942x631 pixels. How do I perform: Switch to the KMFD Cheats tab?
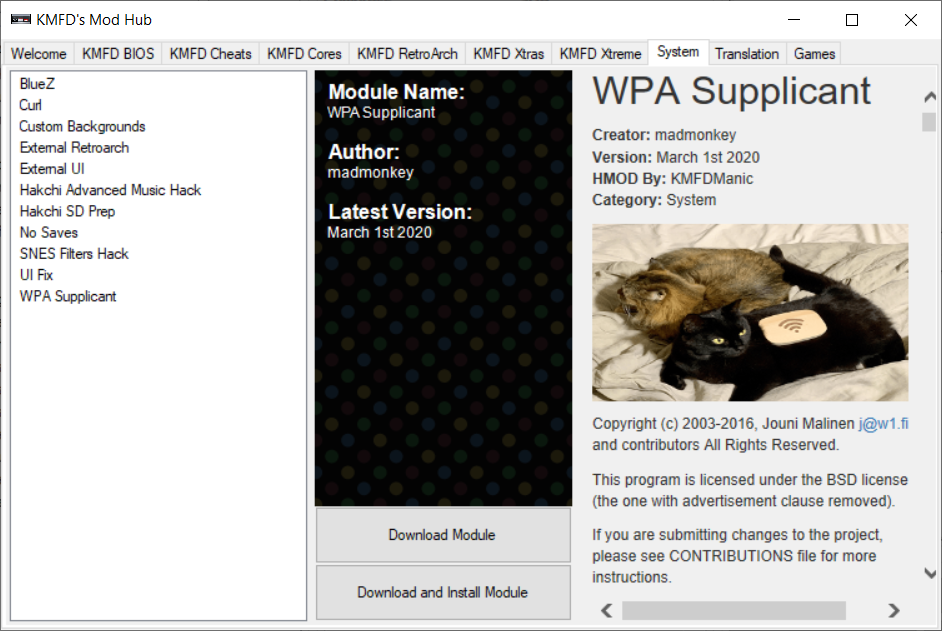coord(210,53)
